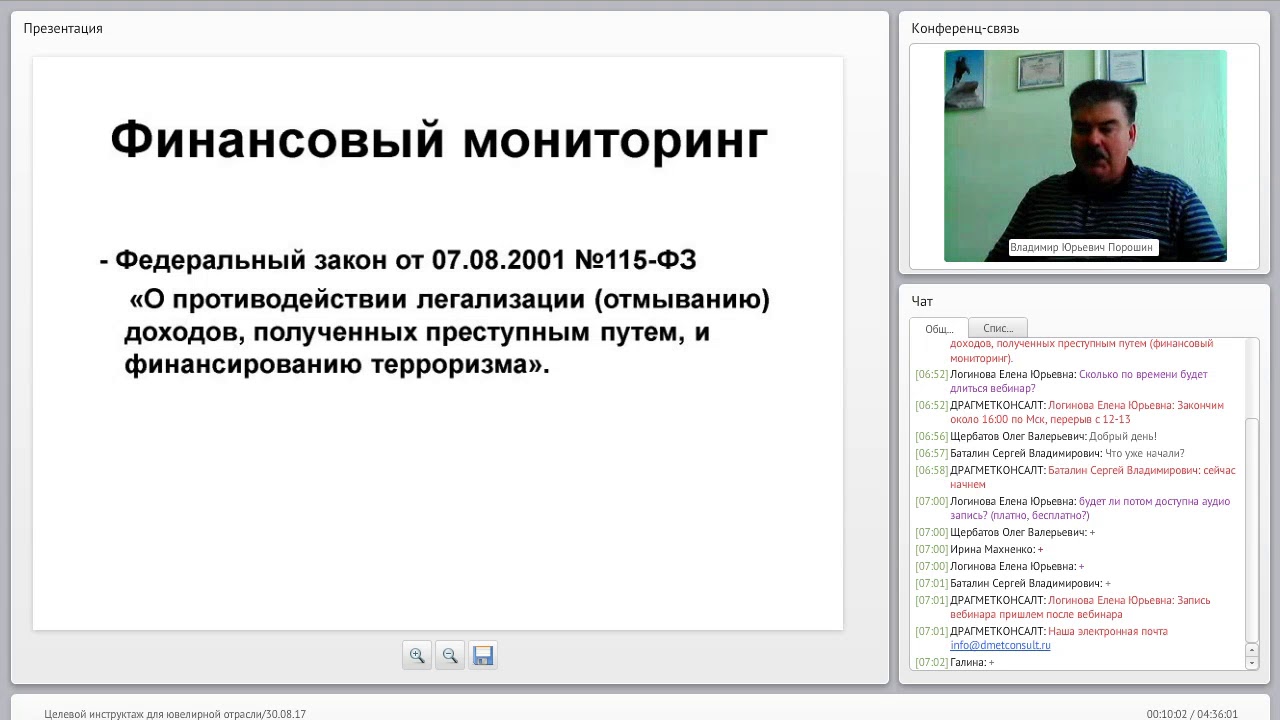Select the 'Галина: +' chat row
Image resolution: width=1280 pixels, height=720 pixels.
(955, 662)
